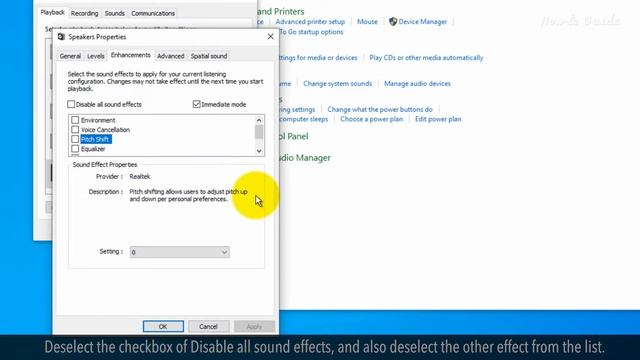
Task: Open Manage audio devices link
Action: (417, 83)
